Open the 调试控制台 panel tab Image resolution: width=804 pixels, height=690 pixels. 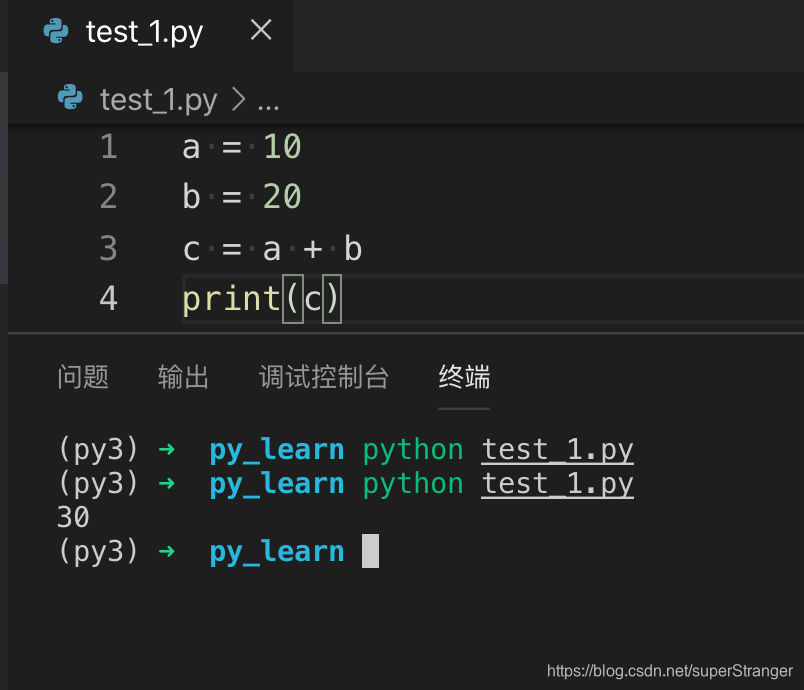[324, 377]
